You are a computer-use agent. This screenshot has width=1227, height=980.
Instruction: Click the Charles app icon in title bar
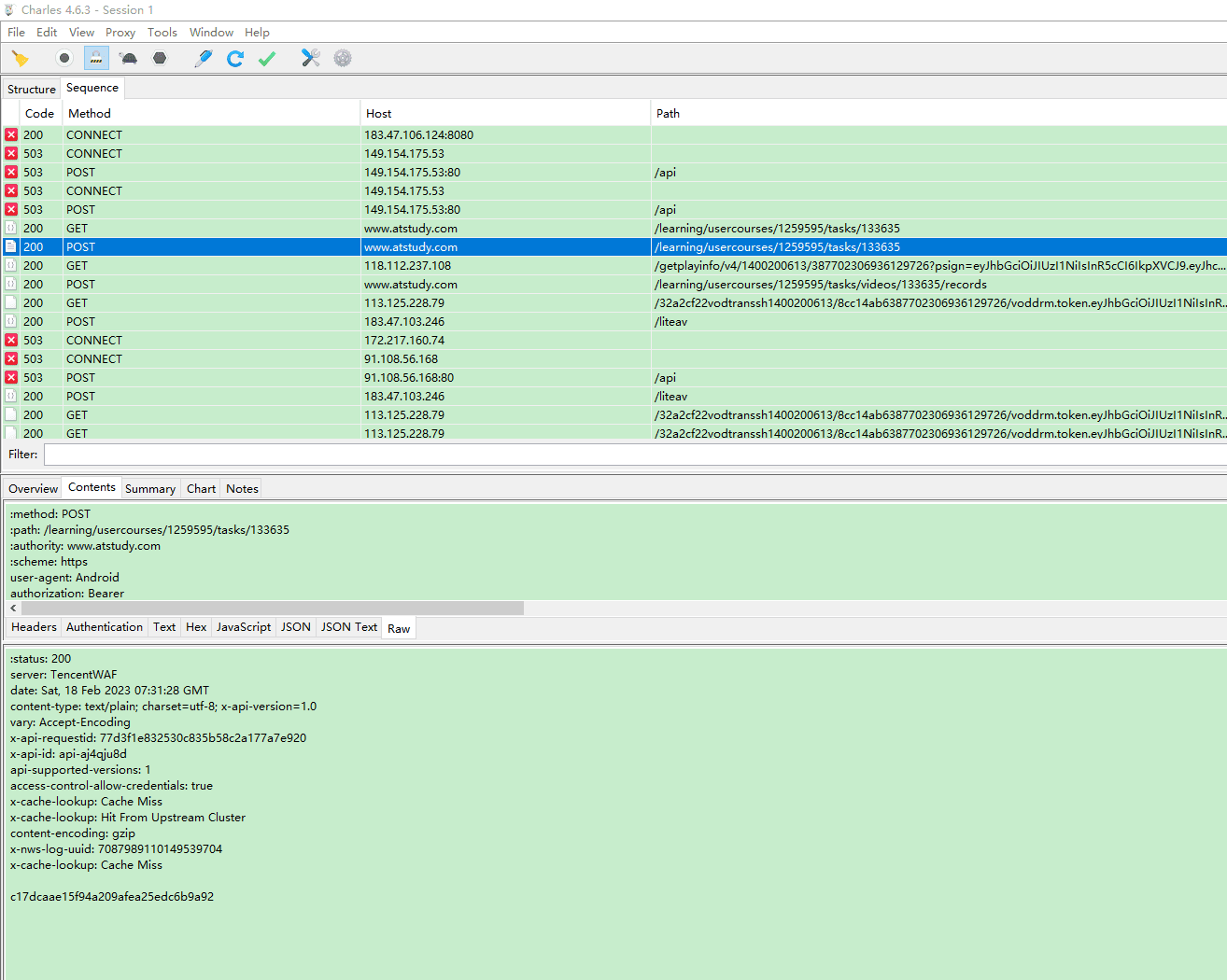(x=9, y=9)
